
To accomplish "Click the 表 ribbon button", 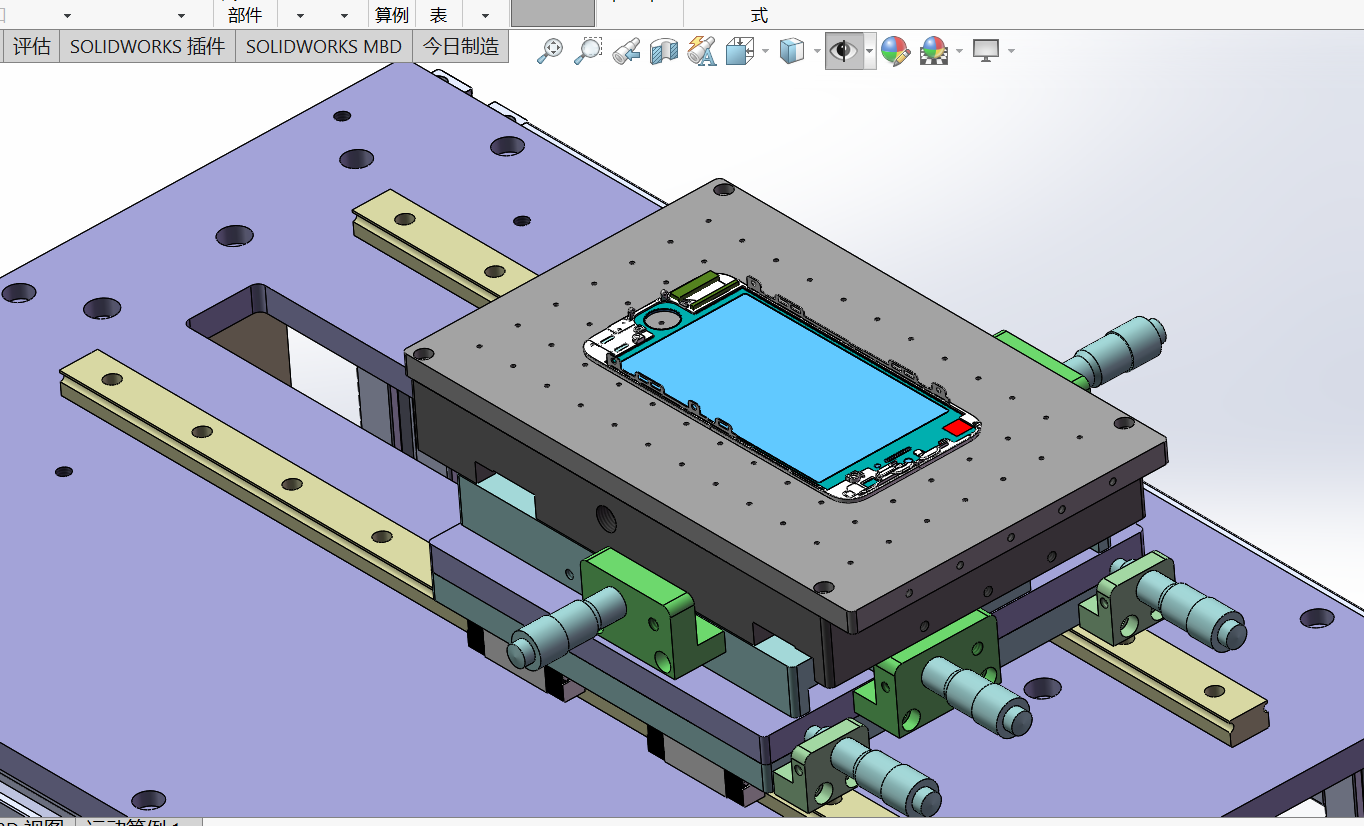I will [438, 15].
